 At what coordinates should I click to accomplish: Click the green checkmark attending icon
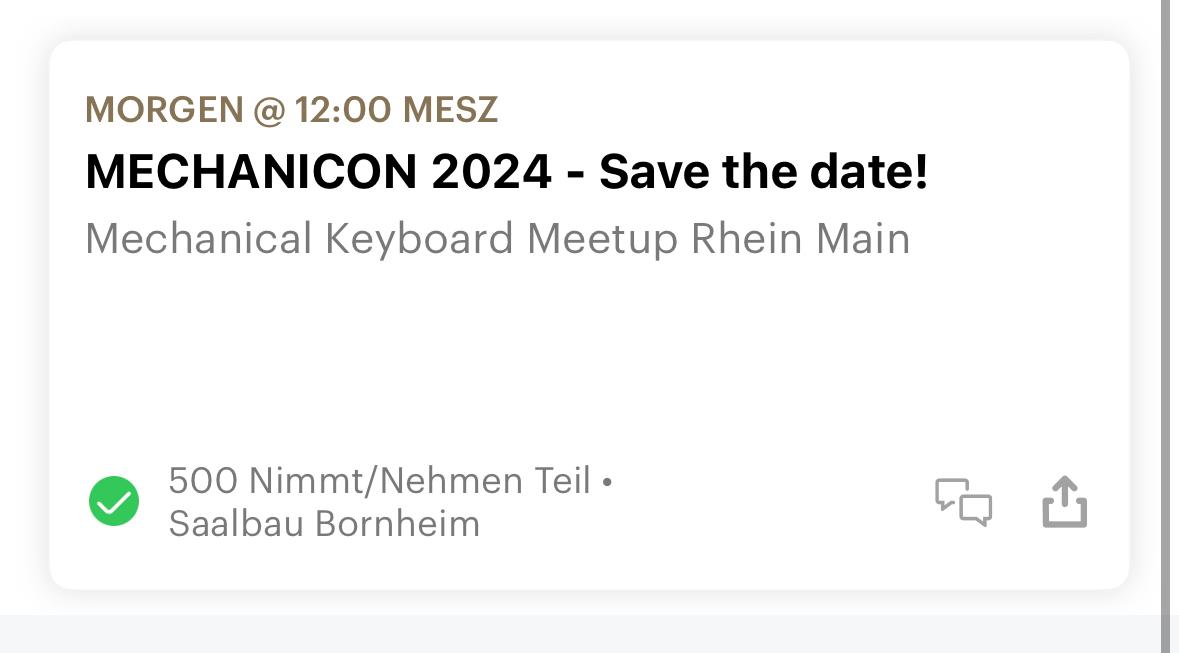(x=114, y=501)
